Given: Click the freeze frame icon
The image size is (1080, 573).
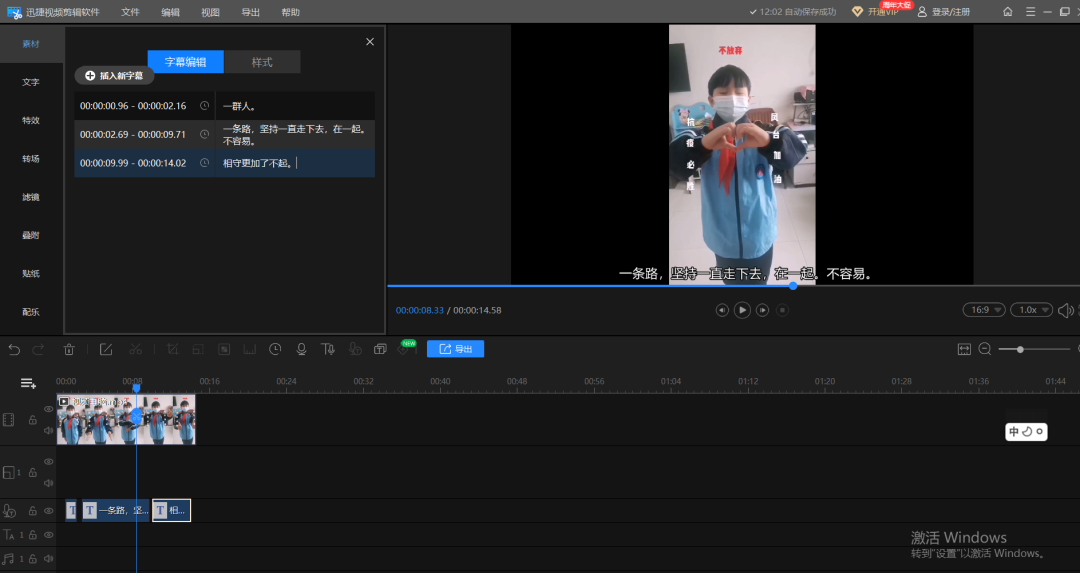Looking at the screenshot, I should [249, 349].
